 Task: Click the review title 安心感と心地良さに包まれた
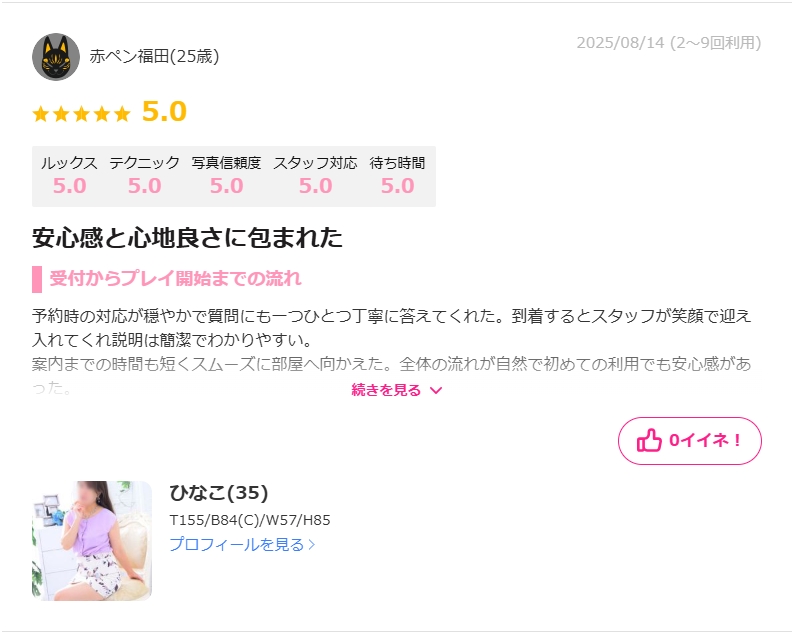(187, 238)
